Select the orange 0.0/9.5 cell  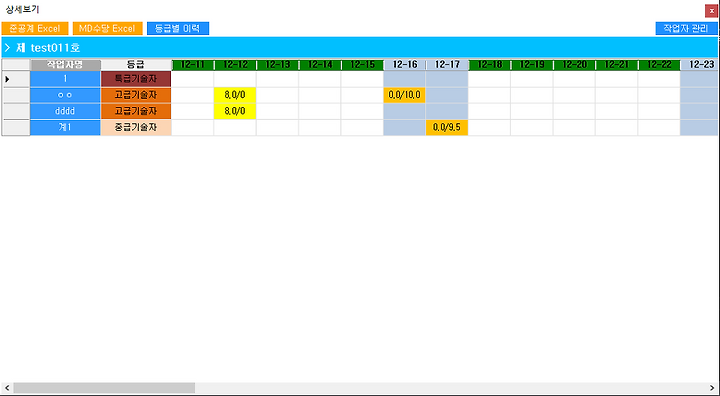tap(447, 127)
